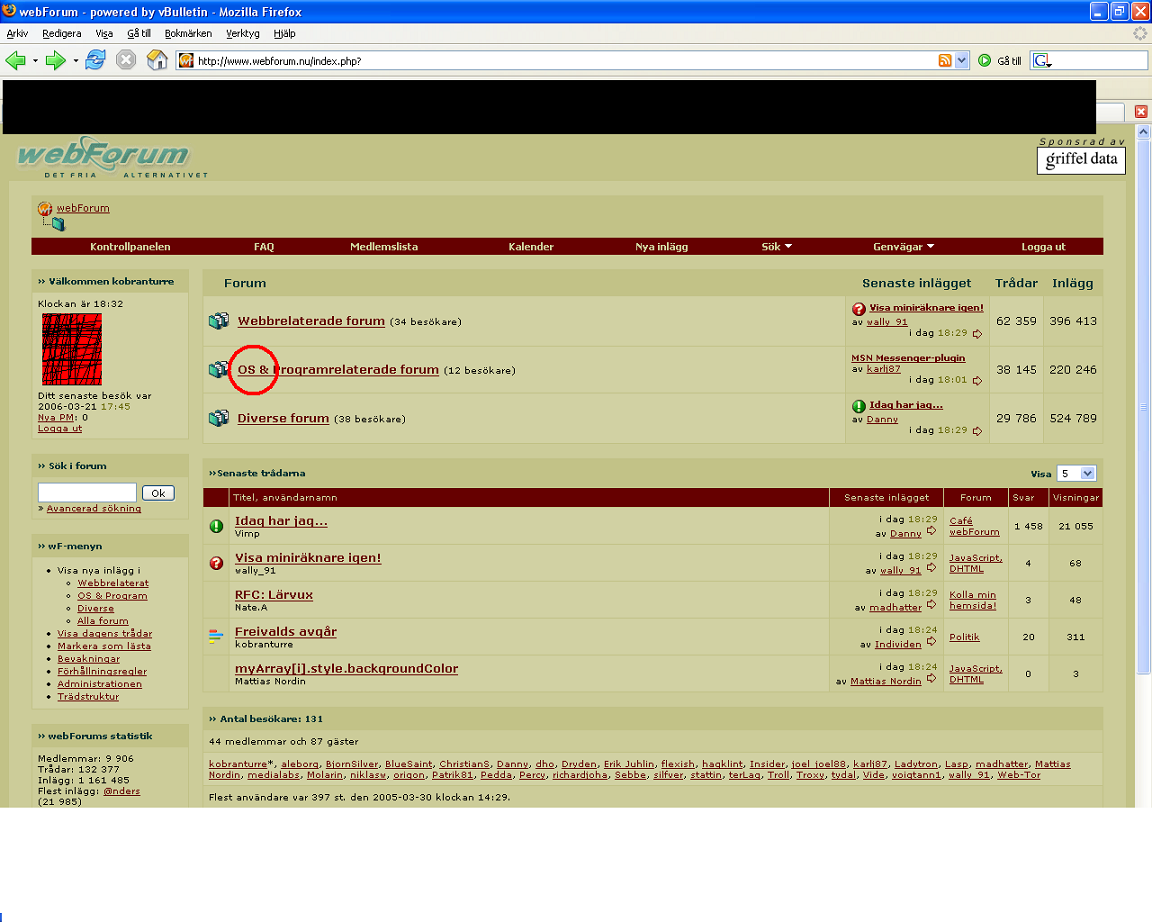Screen dimensions: 1152x922
Task: Go to last post arrow after madhatter
Action: point(931,605)
